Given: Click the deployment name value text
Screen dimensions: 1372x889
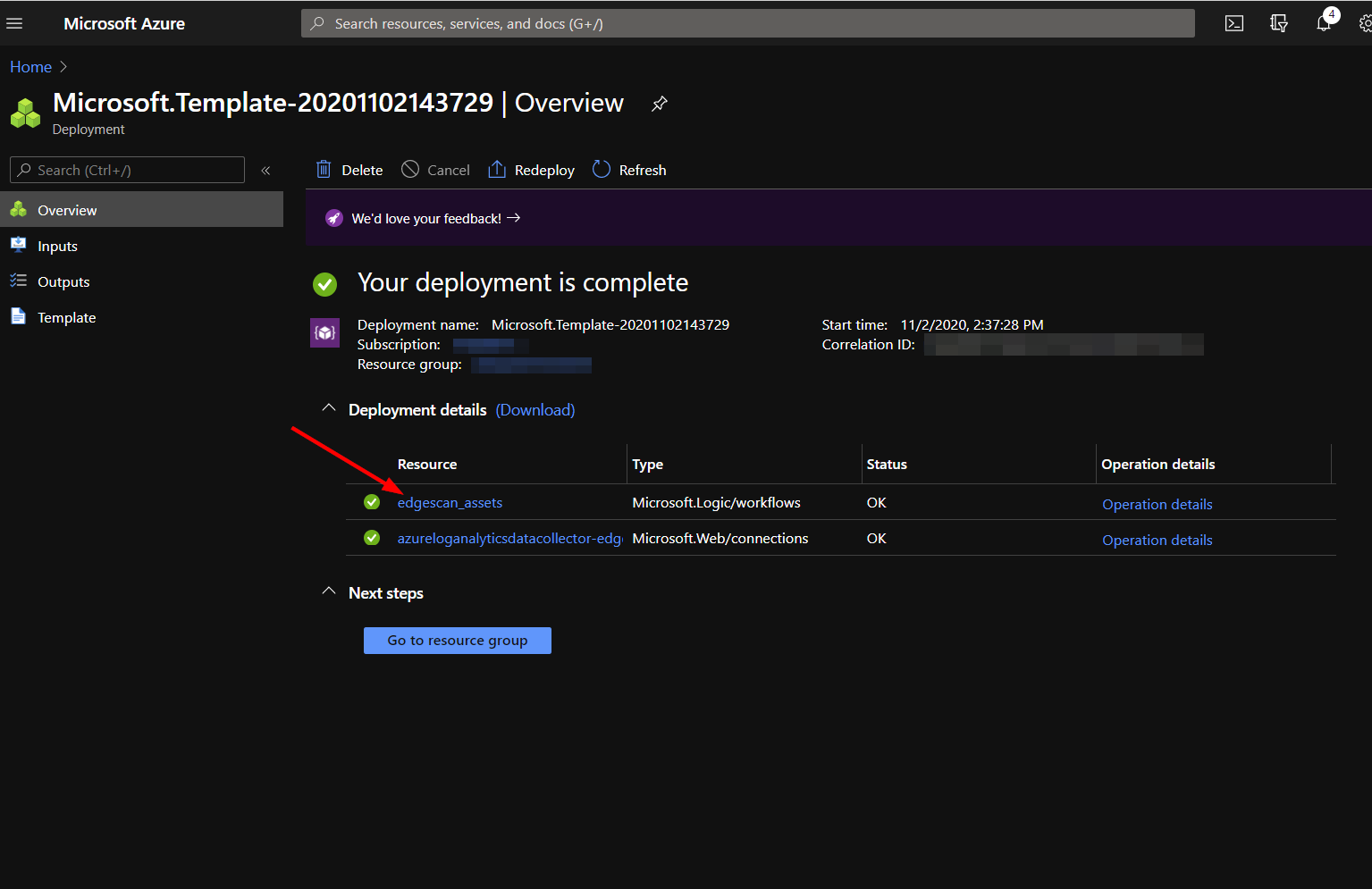Looking at the screenshot, I should point(610,325).
